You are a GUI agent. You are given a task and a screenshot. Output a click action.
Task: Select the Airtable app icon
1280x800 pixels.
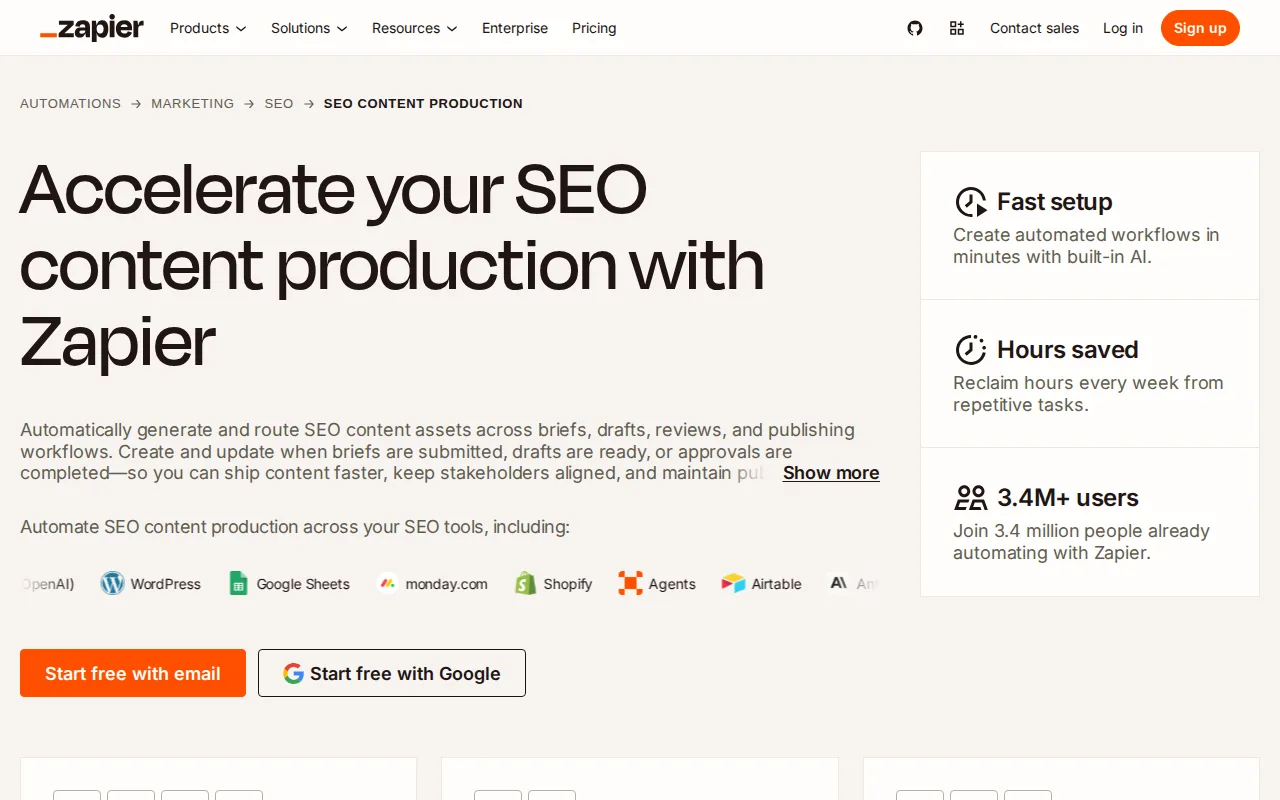pos(734,583)
